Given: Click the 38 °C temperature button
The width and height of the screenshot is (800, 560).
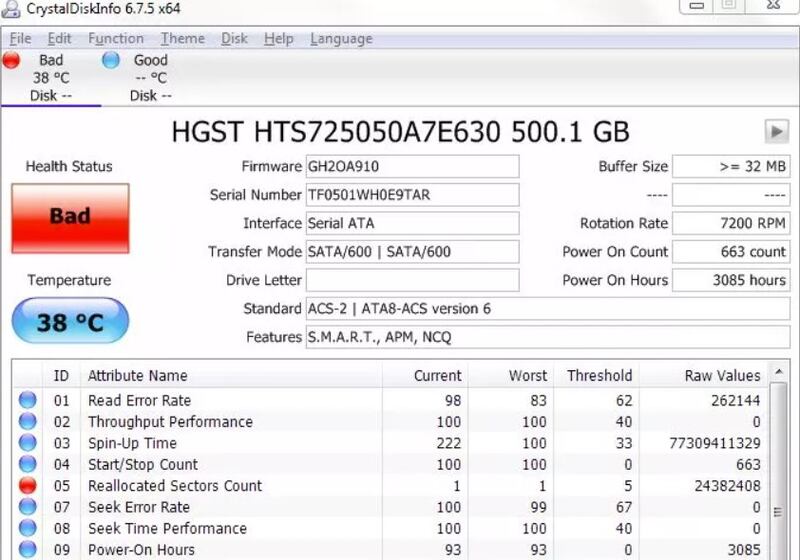Looking at the screenshot, I should pyautogui.click(x=70, y=322).
